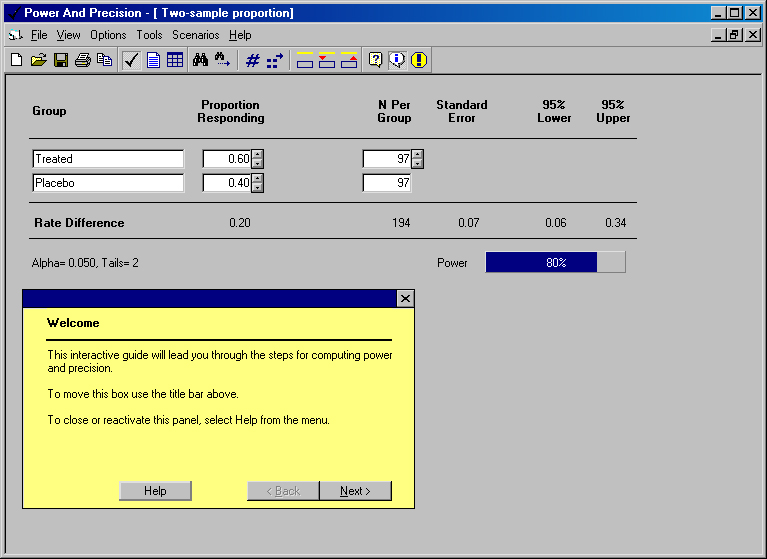Click the Treated group name field
Image resolution: width=767 pixels, height=559 pixels.
pyautogui.click(x=108, y=159)
